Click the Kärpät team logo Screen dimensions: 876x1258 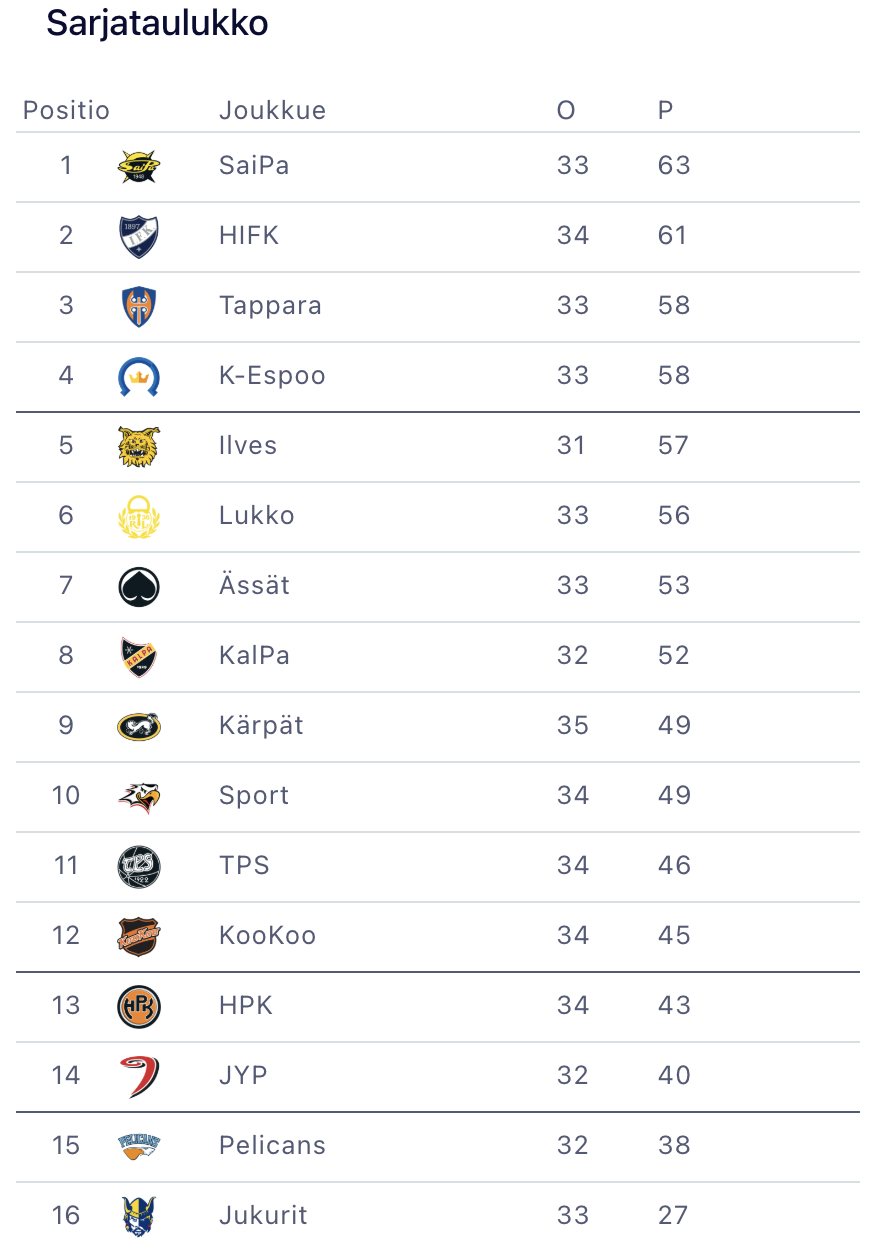tap(138, 726)
